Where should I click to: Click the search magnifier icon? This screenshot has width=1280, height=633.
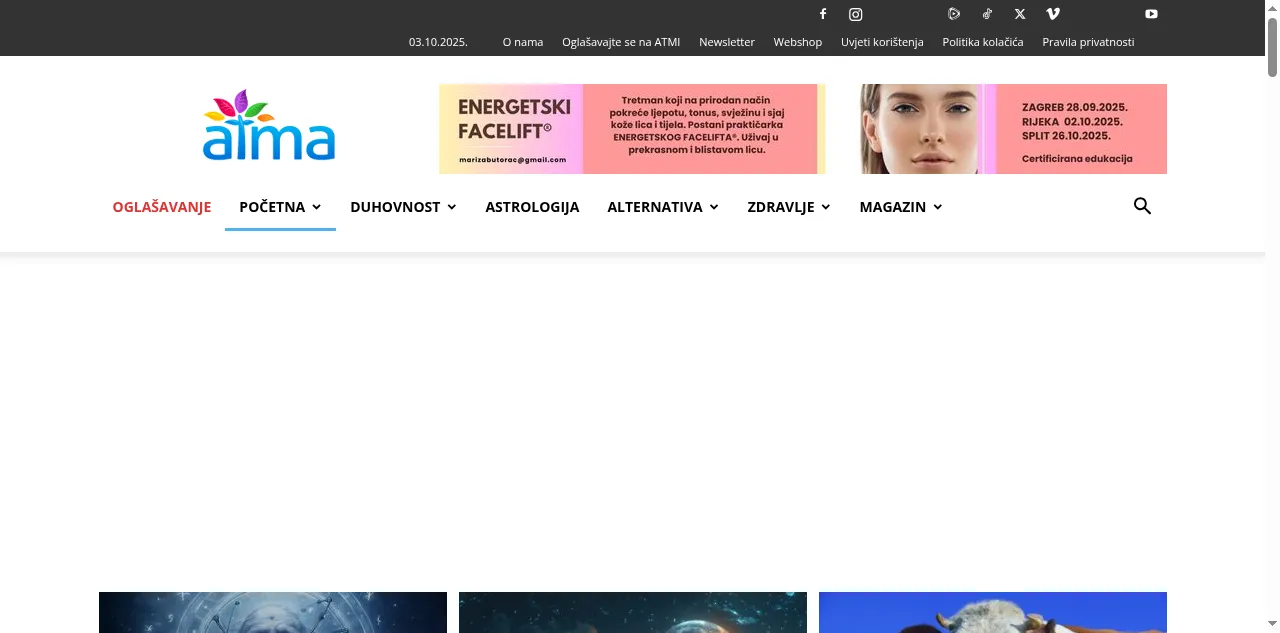point(1142,206)
